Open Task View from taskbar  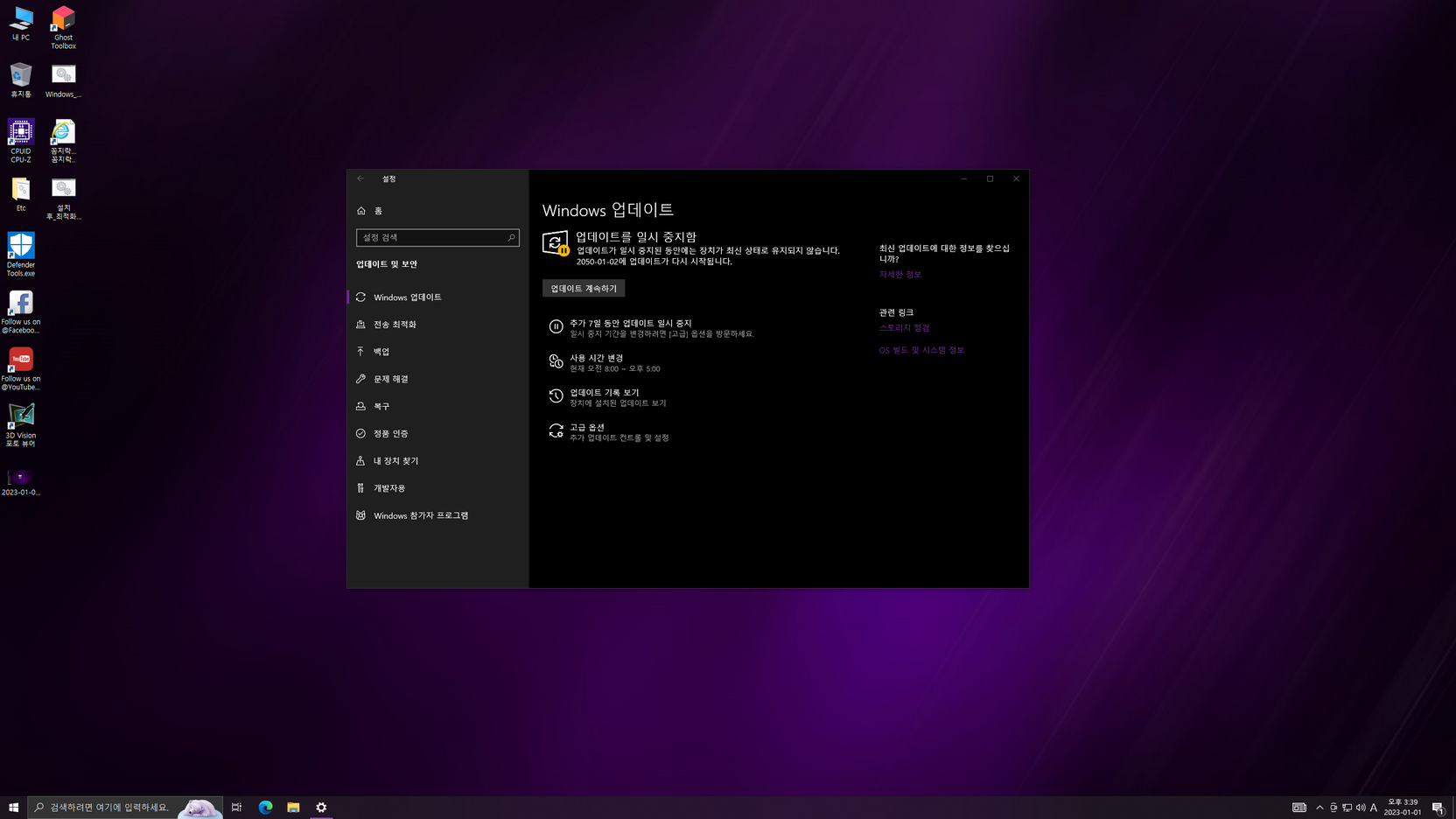(x=236, y=808)
